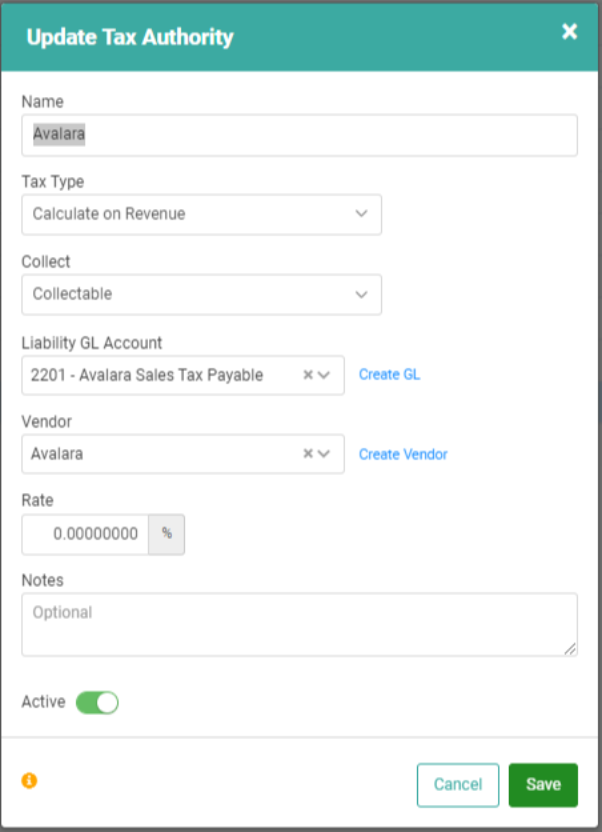602x832 pixels.
Task: Expand the Liability GL Account chevron
Action: 324,375
